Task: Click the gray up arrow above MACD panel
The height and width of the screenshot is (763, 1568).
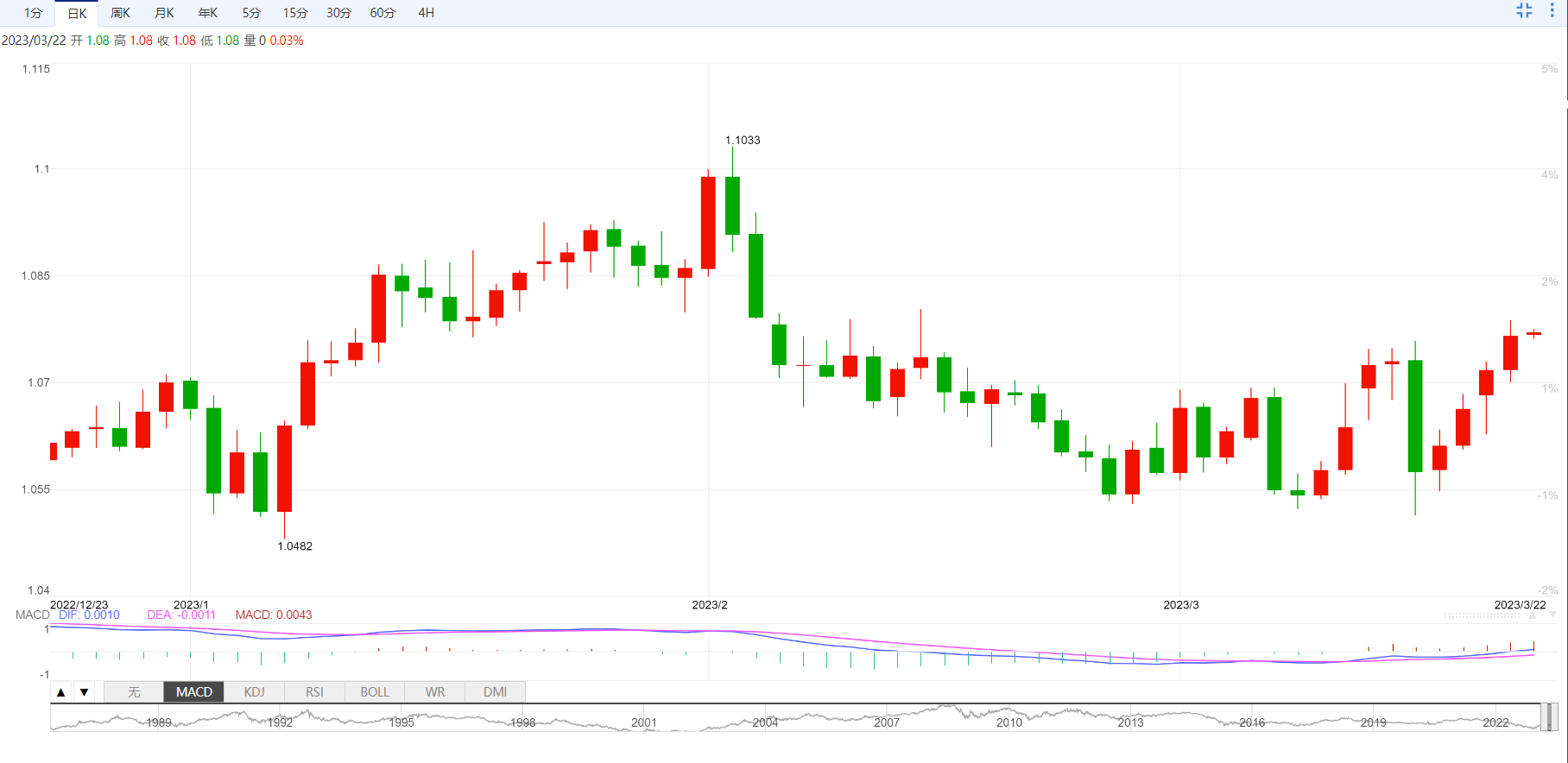Action: 1534,615
